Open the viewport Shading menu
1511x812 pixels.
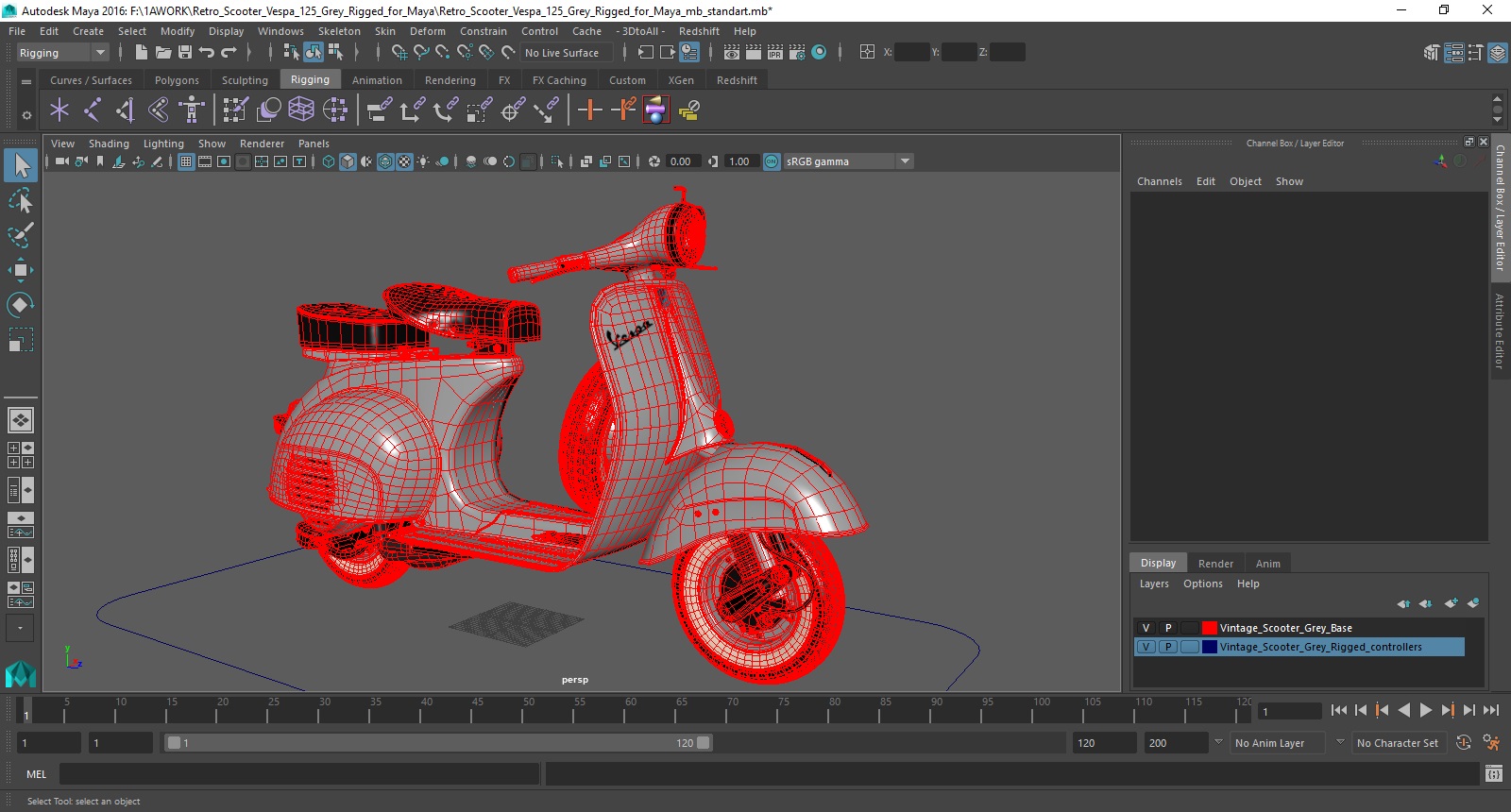pyautogui.click(x=109, y=144)
